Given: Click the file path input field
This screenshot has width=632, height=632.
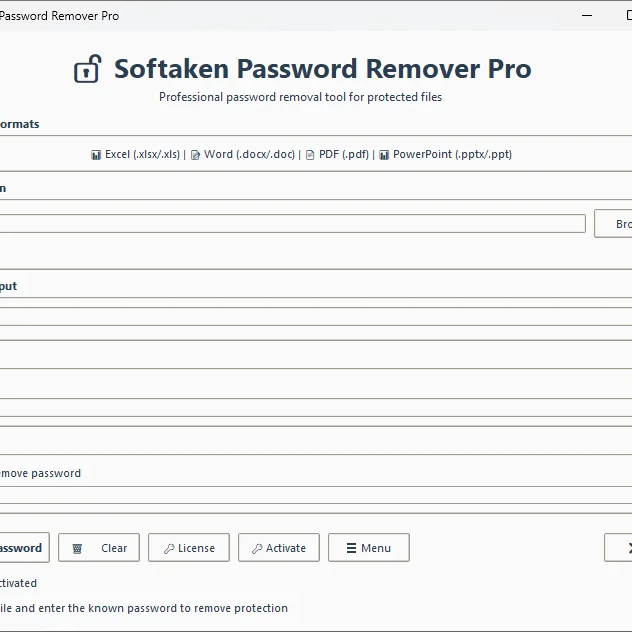Looking at the screenshot, I should click(x=290, y=224).
